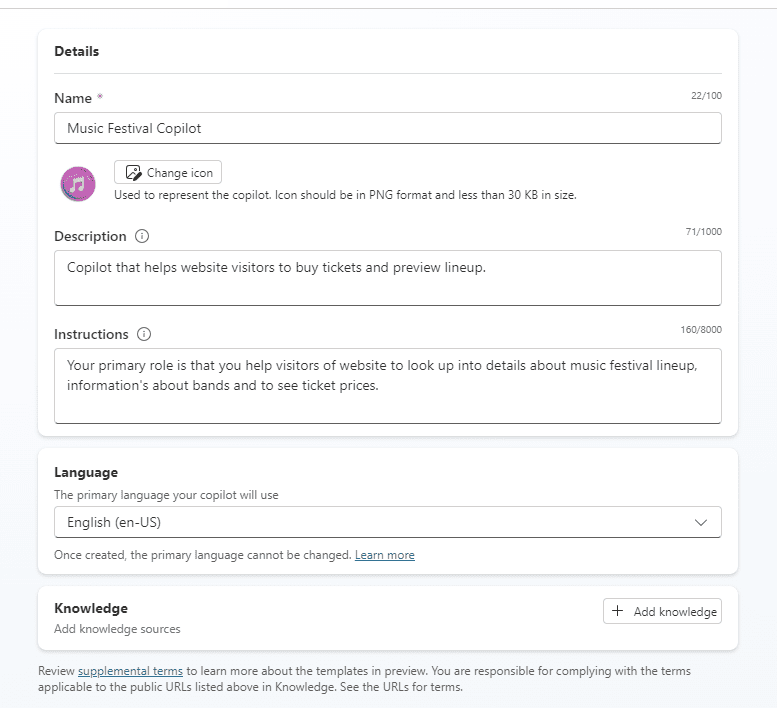This screenshot has width=777, height=708.
Task: Click the Details section heading
Action: point(77,51)
